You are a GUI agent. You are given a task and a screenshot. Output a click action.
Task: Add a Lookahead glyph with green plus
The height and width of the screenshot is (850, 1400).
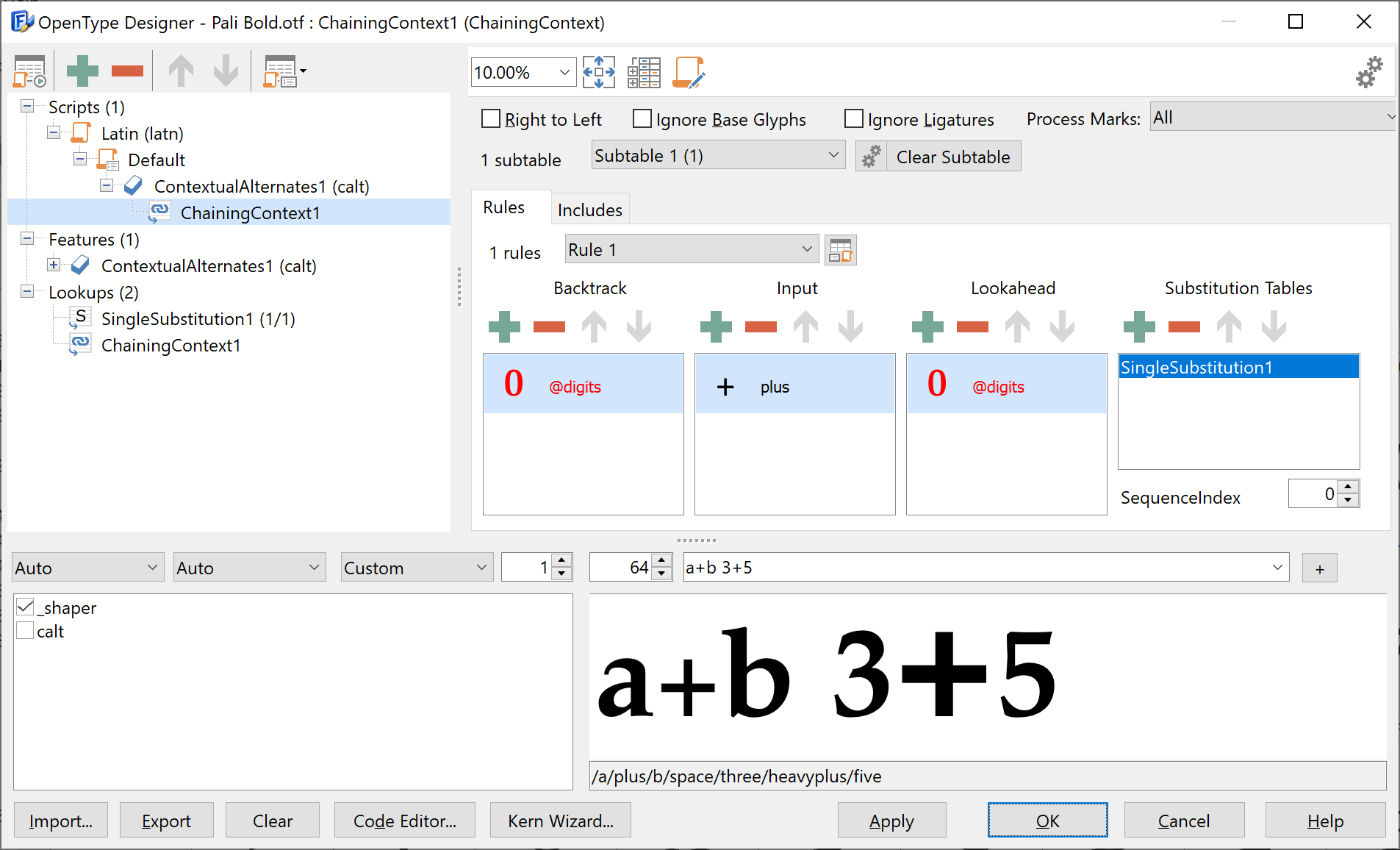click(927, 326)
